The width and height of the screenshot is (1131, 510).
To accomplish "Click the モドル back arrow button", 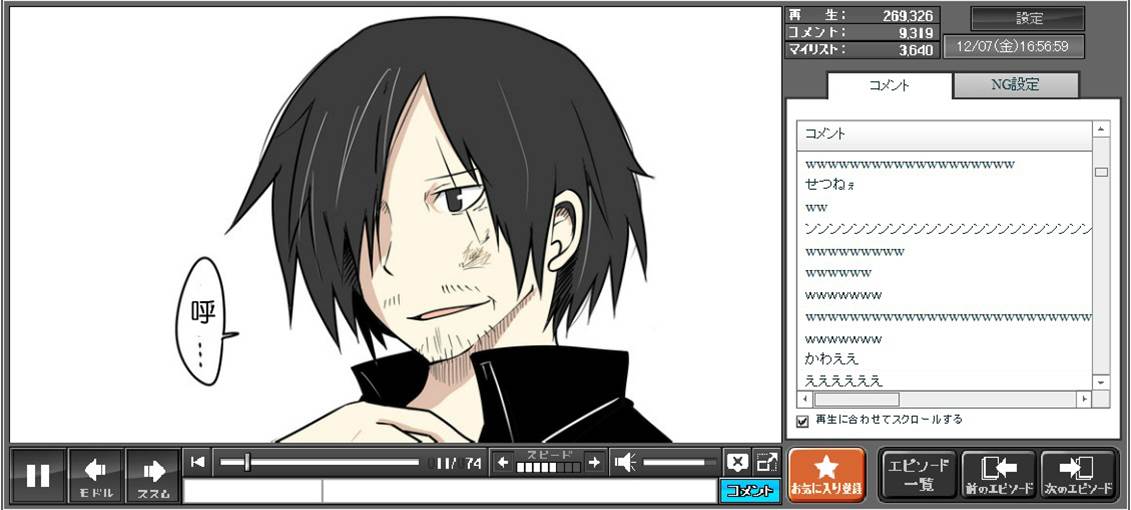I will (96, 475).
